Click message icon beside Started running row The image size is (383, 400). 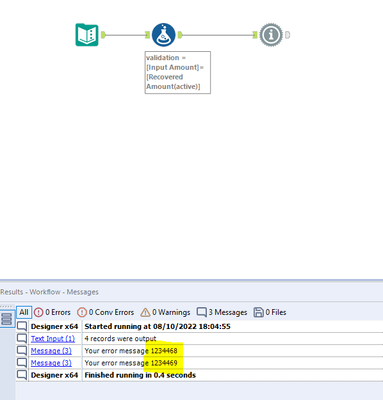22,326
